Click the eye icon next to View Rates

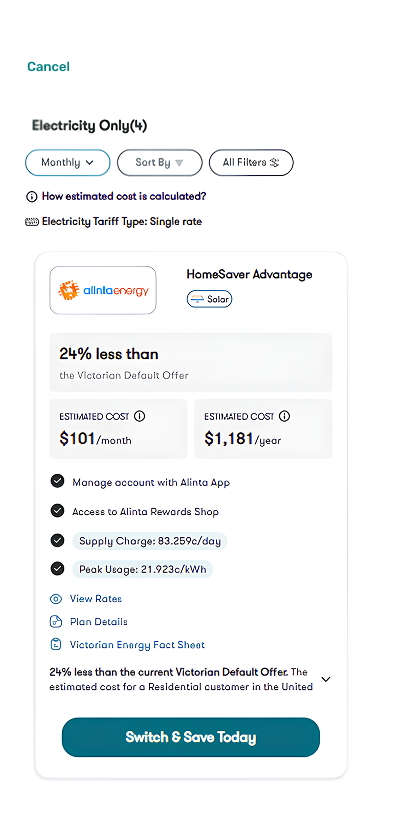(56, 599)
